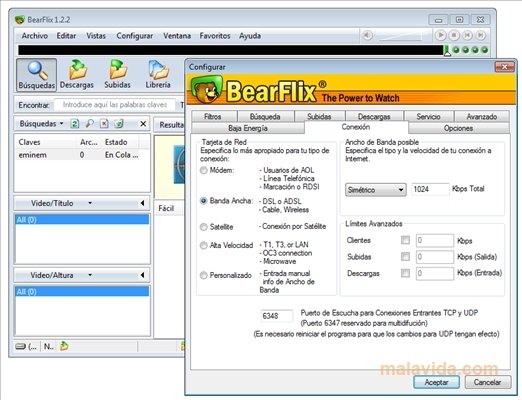Expand the Búsquedas panel dropdown arrow

click(x=62, y=124)
